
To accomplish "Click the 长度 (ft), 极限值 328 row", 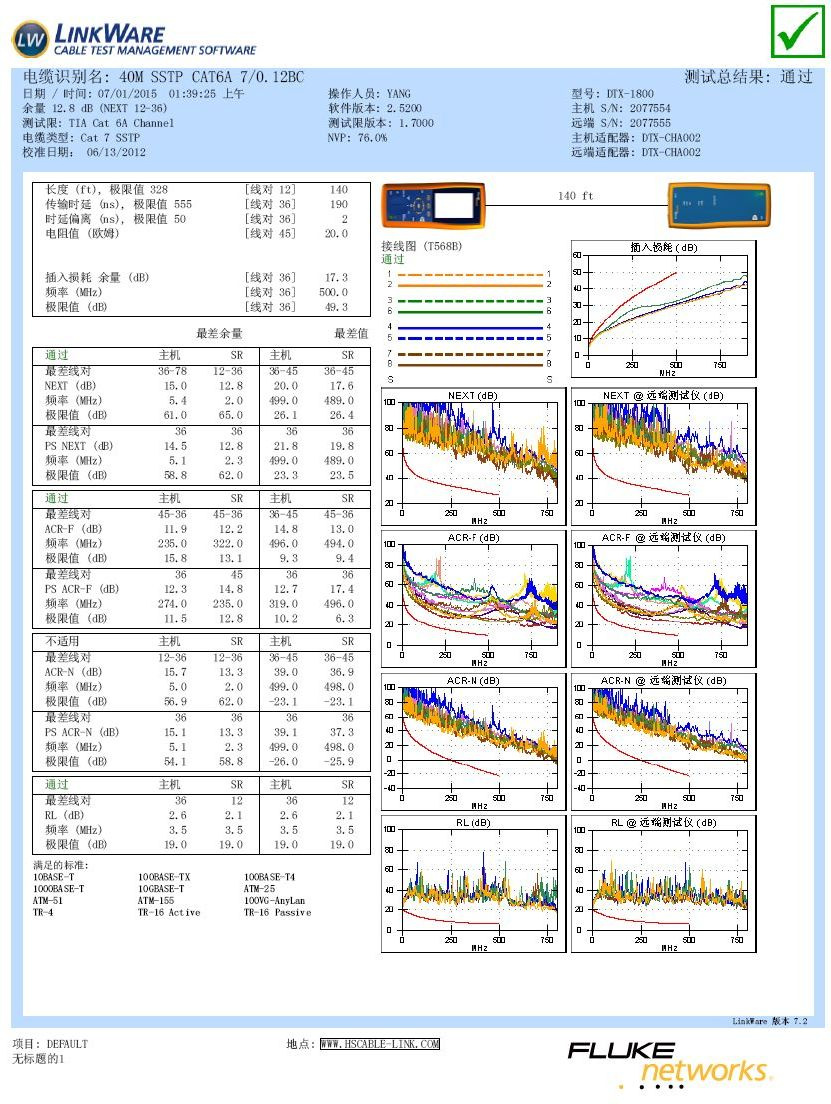I will coord(201,189).
